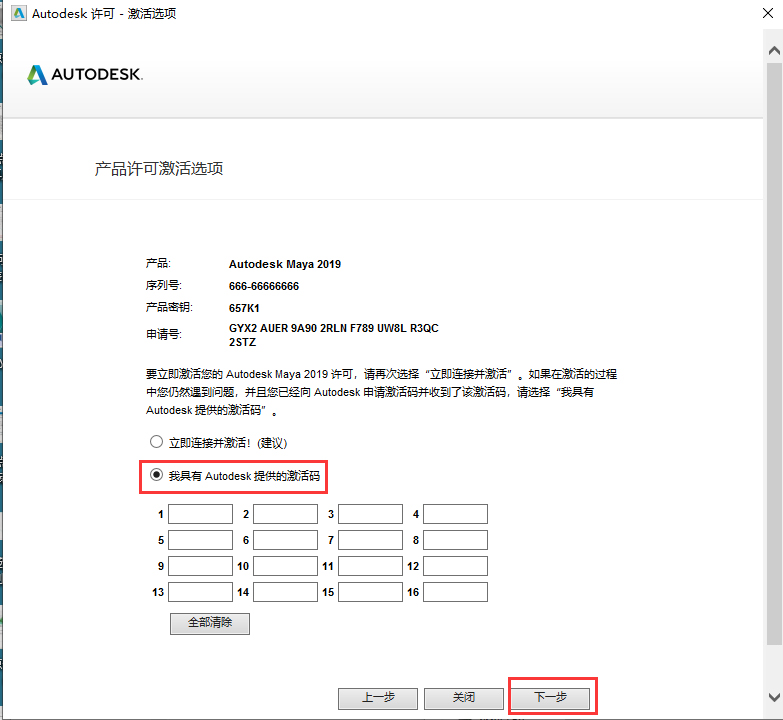Click activation code field 10
The height and width of the screenshot is (720, 783).
pyautogui.click(x=285, y=566)
